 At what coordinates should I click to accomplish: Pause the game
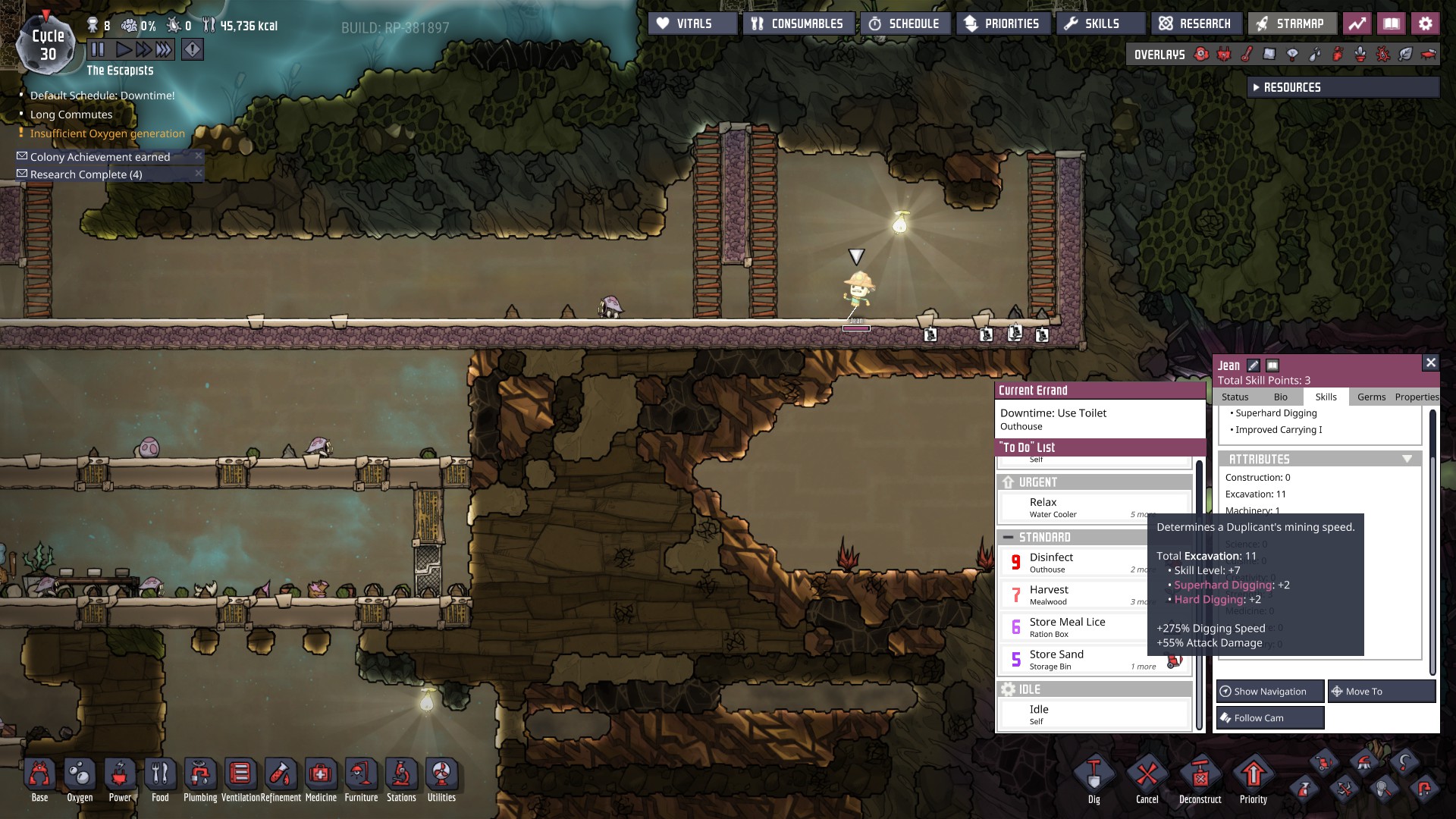(98, 50)
